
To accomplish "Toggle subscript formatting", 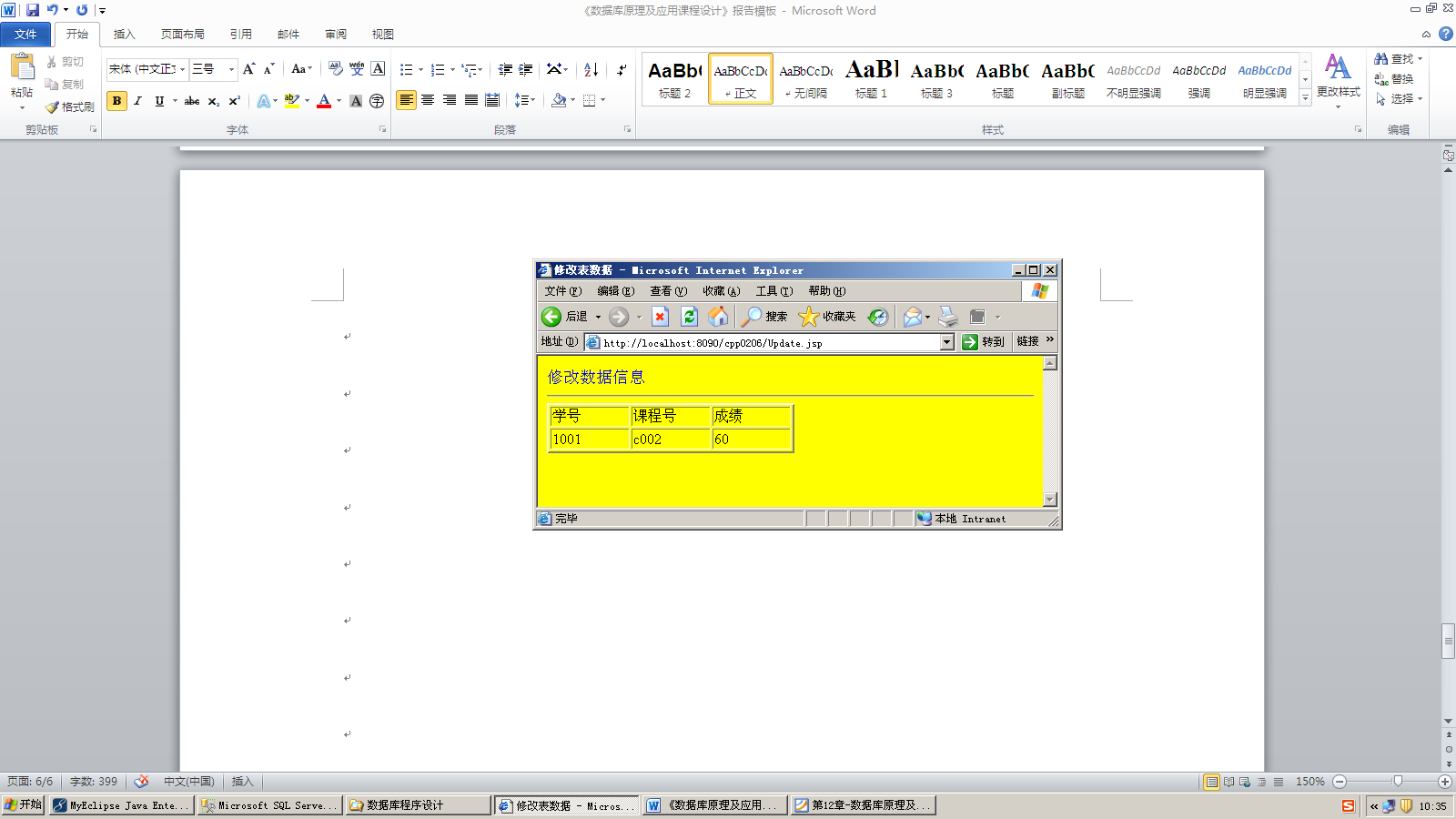I will pos(213,101).
